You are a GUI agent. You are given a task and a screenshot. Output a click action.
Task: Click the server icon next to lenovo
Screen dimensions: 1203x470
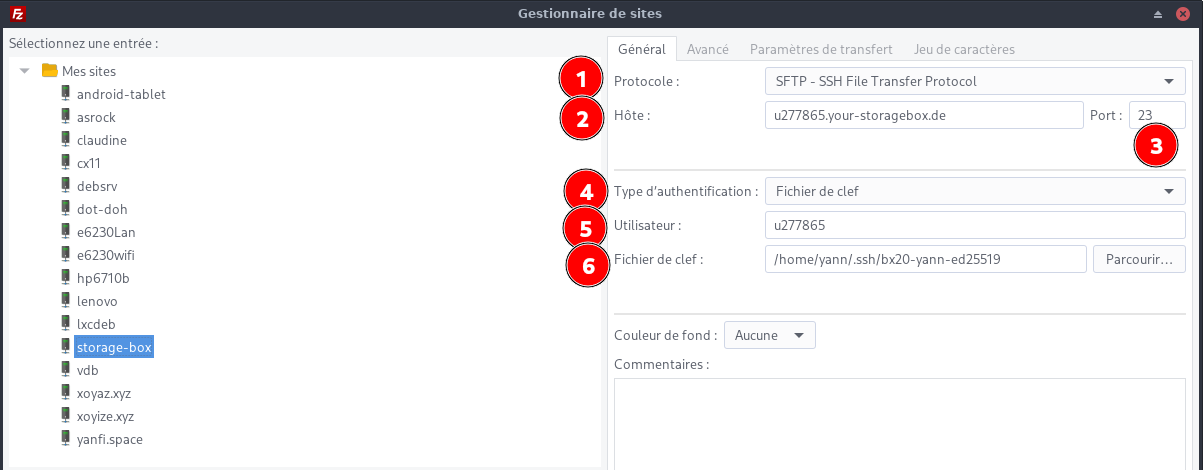point(66,301)
